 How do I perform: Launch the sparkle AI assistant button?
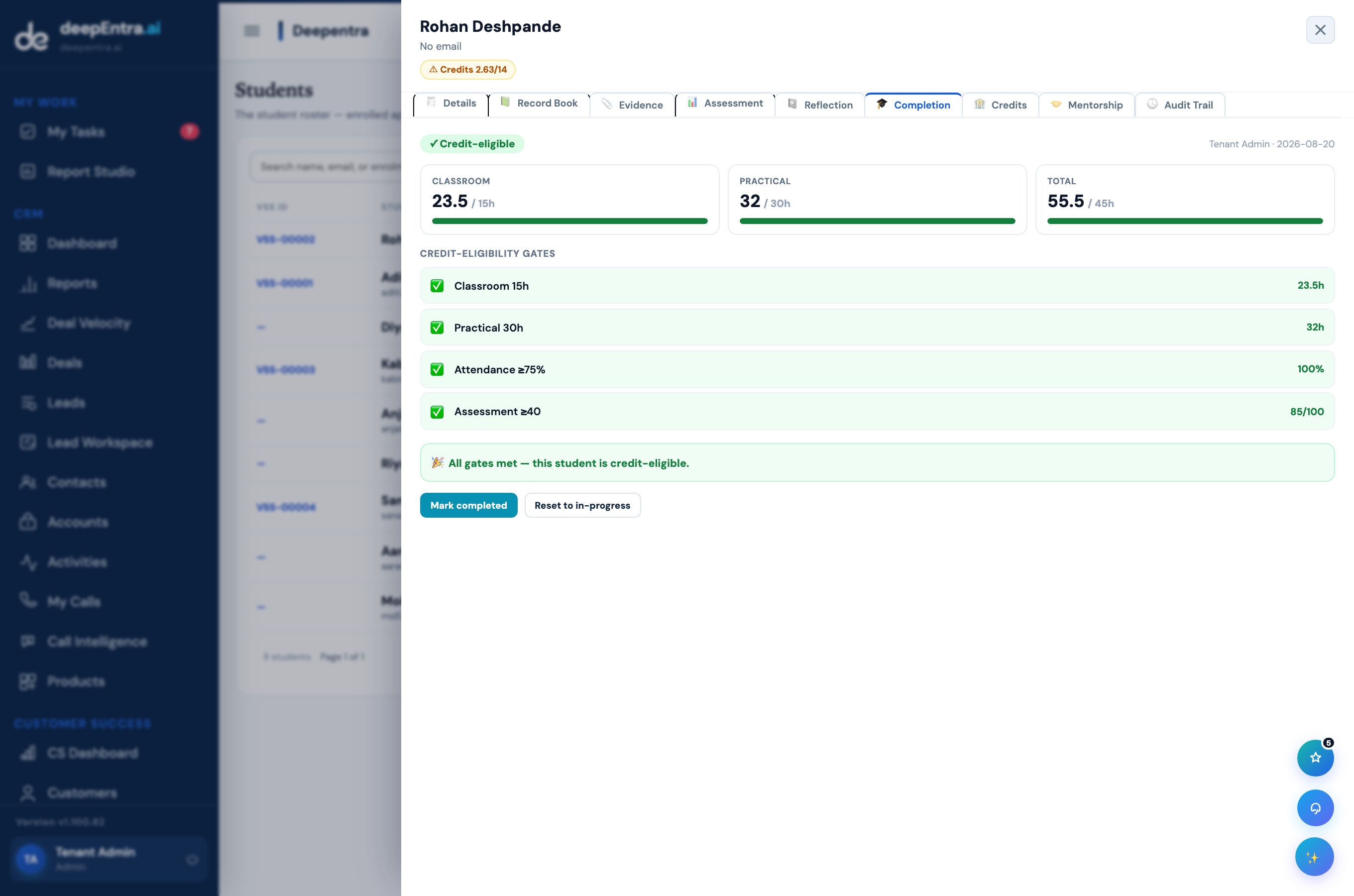1314,857
